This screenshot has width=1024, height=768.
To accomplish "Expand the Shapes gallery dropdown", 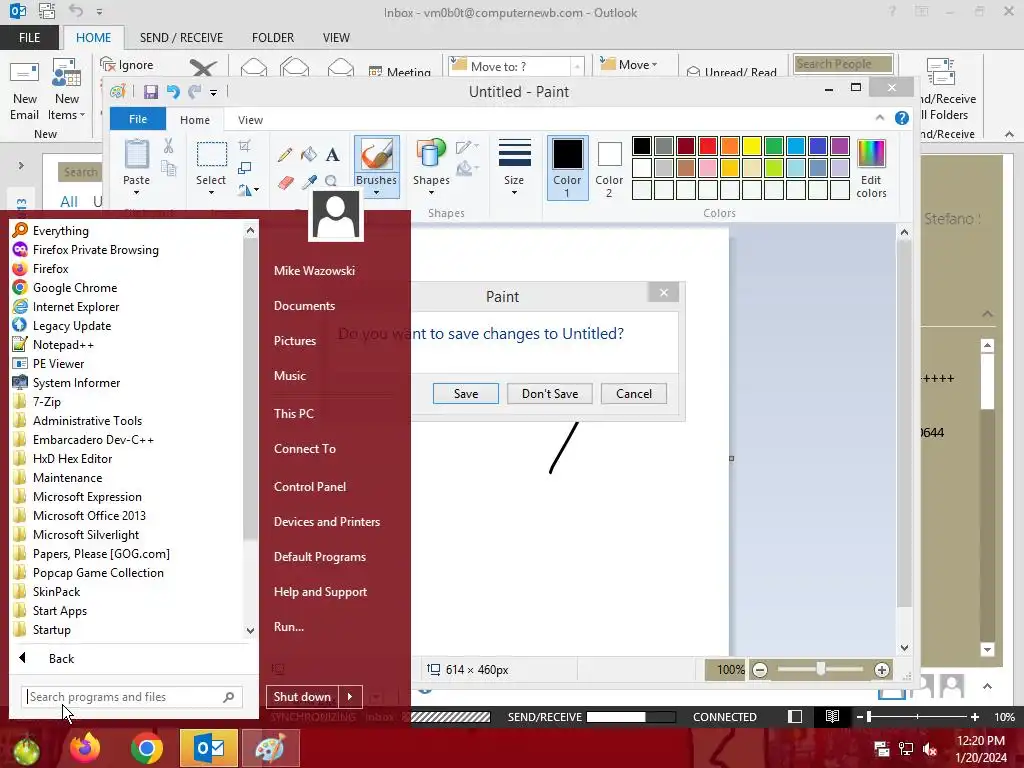I will pos(431,193).
